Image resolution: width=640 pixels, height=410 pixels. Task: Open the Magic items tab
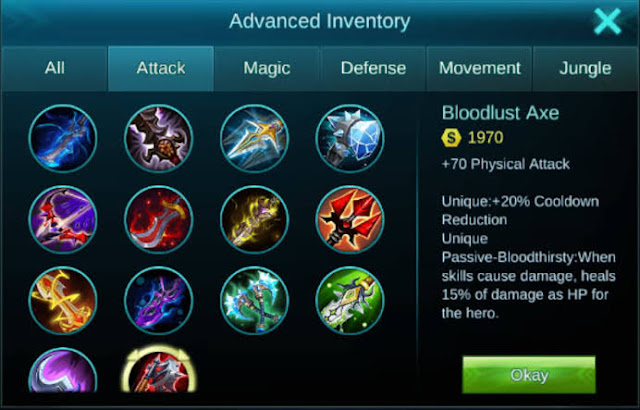click(267, 68)
